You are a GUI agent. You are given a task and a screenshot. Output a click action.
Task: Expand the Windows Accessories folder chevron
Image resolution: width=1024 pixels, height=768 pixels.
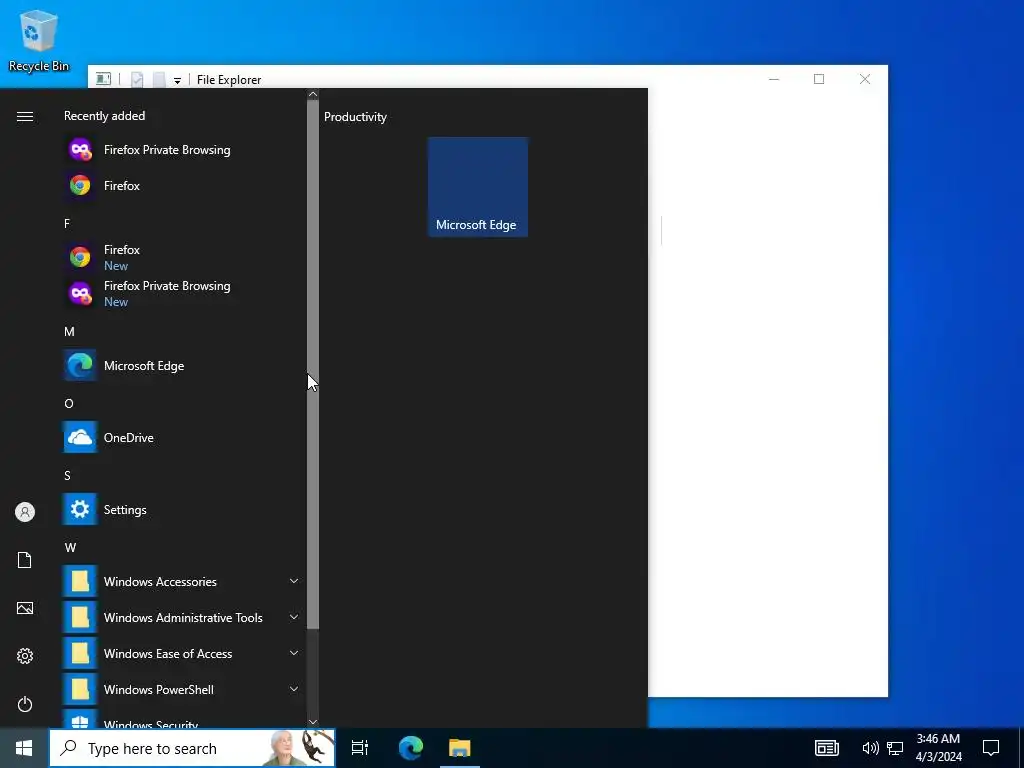click(x=294, y=581)
